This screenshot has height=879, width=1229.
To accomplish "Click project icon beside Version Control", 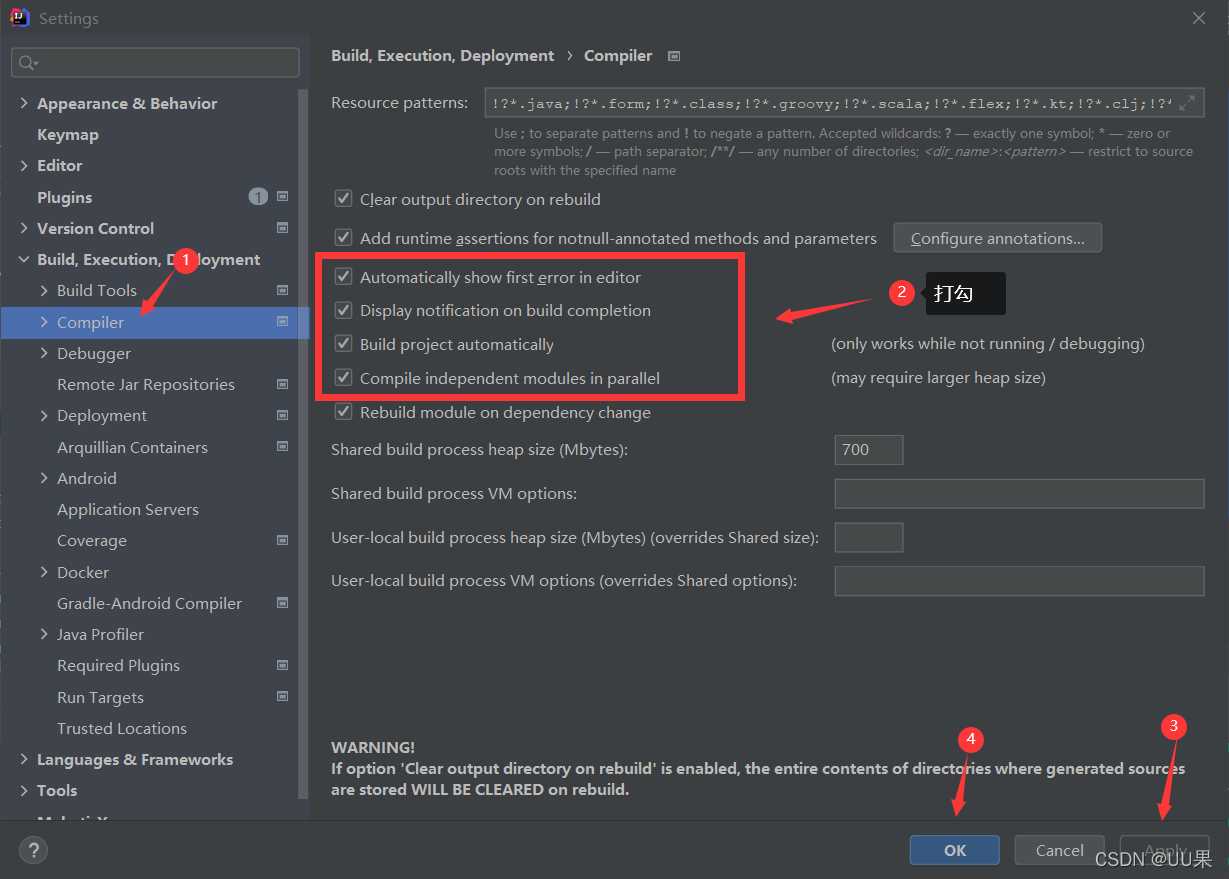I will [282, 228].
